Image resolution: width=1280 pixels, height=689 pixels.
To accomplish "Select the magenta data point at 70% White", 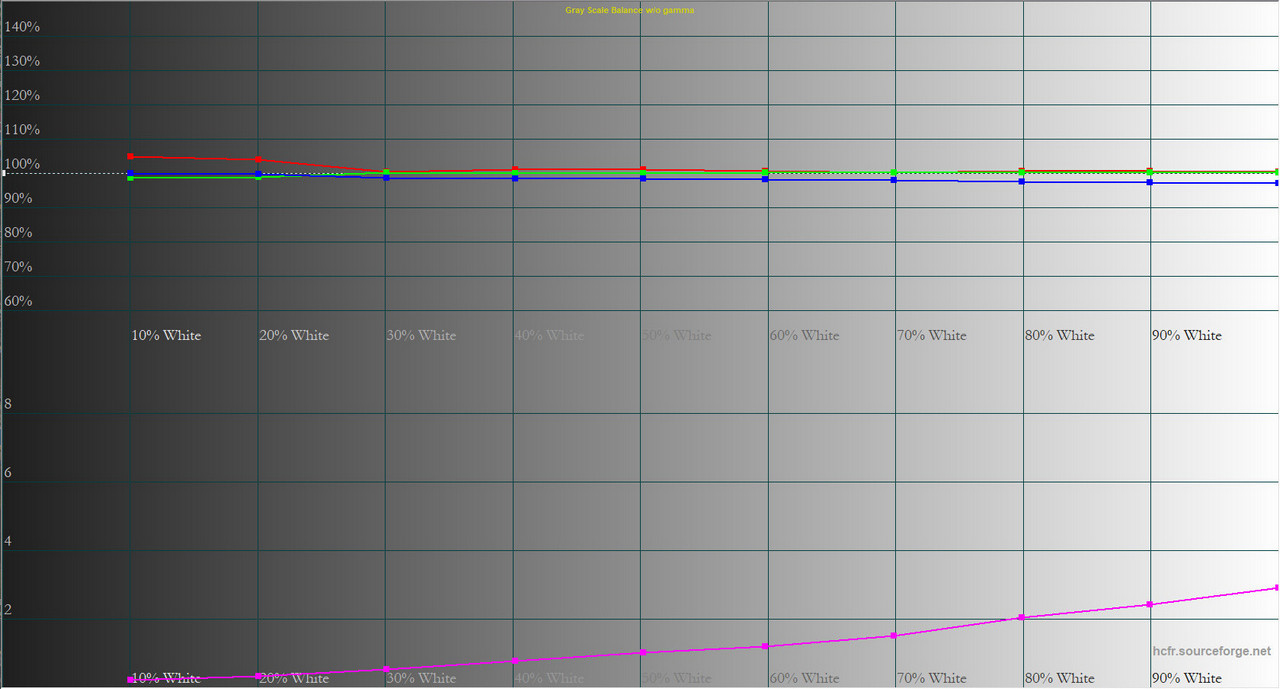I will click(894, 635).
